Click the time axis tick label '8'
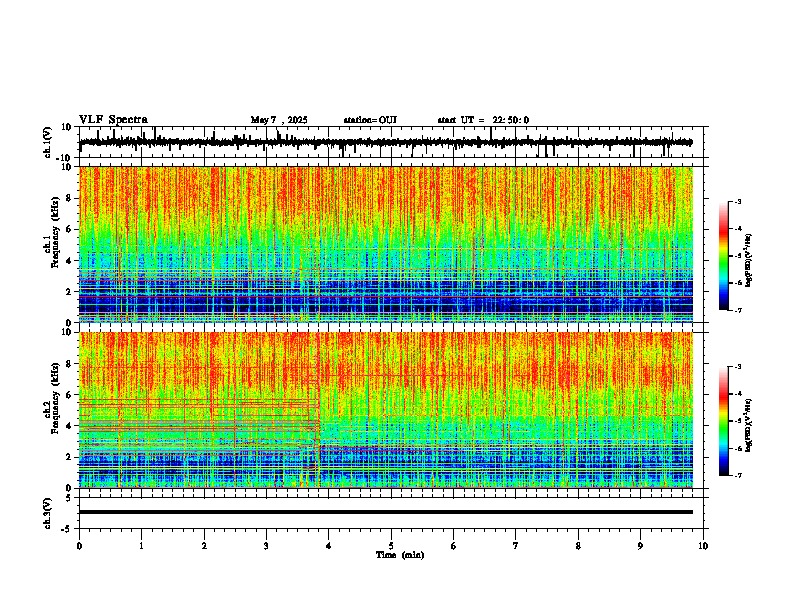Screen dimensions: 792x612 [x=578, y=546]
